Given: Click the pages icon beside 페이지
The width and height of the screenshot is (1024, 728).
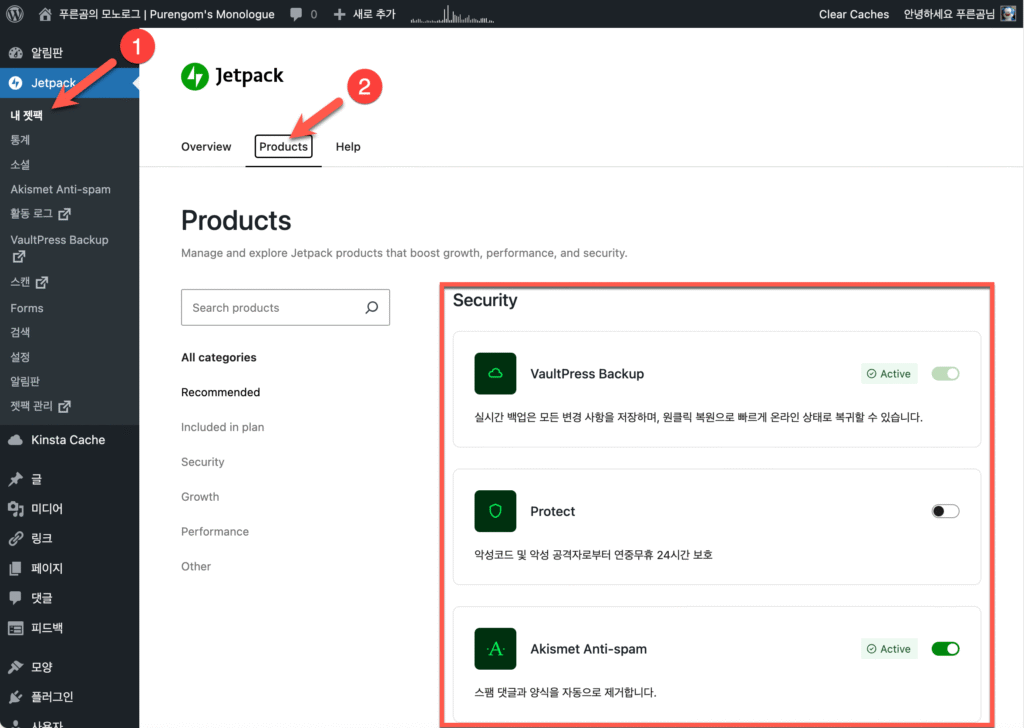Looking at the screenshot, I should [16, 568].
